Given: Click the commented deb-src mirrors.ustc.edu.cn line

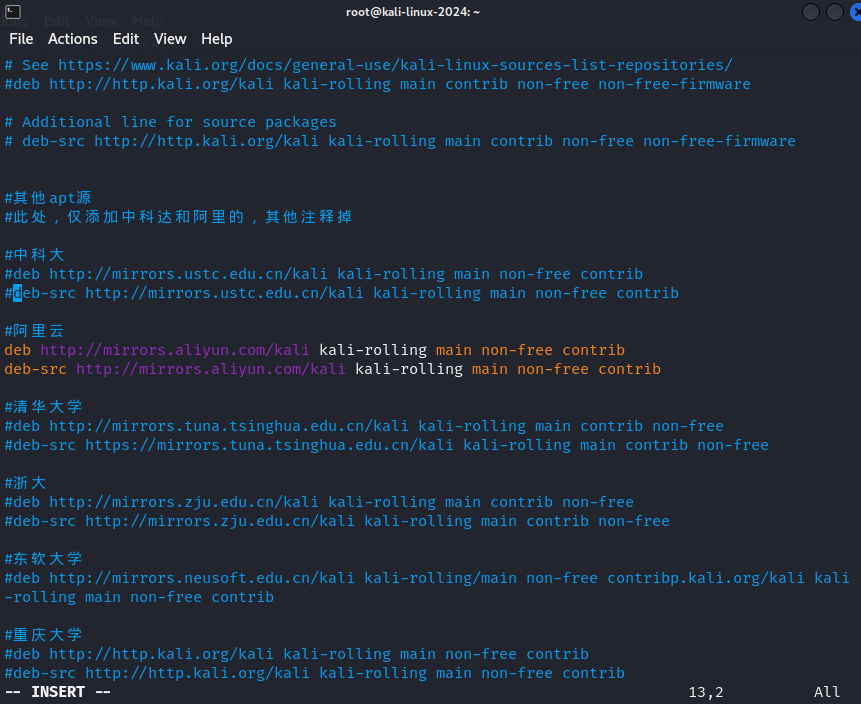Looking at the screenshot, I should (342, 293).
